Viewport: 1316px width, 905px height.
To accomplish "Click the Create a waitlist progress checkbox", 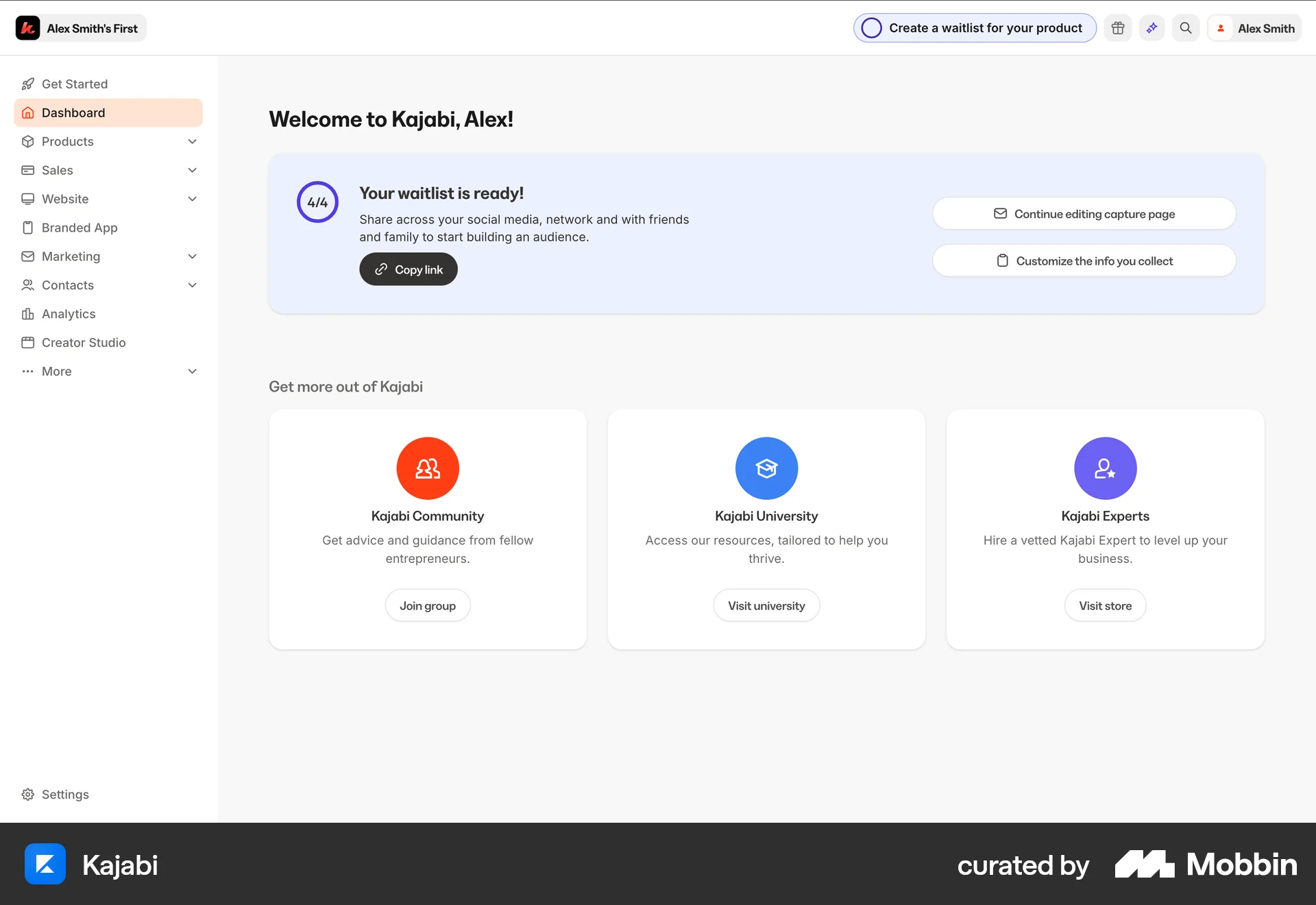I will (x=873, y=28).
